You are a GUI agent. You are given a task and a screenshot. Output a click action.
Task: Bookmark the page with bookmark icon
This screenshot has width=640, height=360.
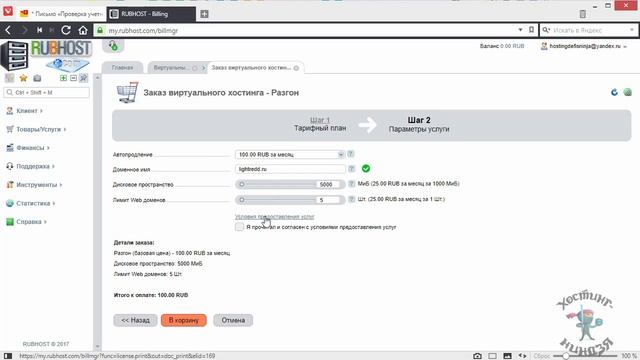[x=531, y=30]
